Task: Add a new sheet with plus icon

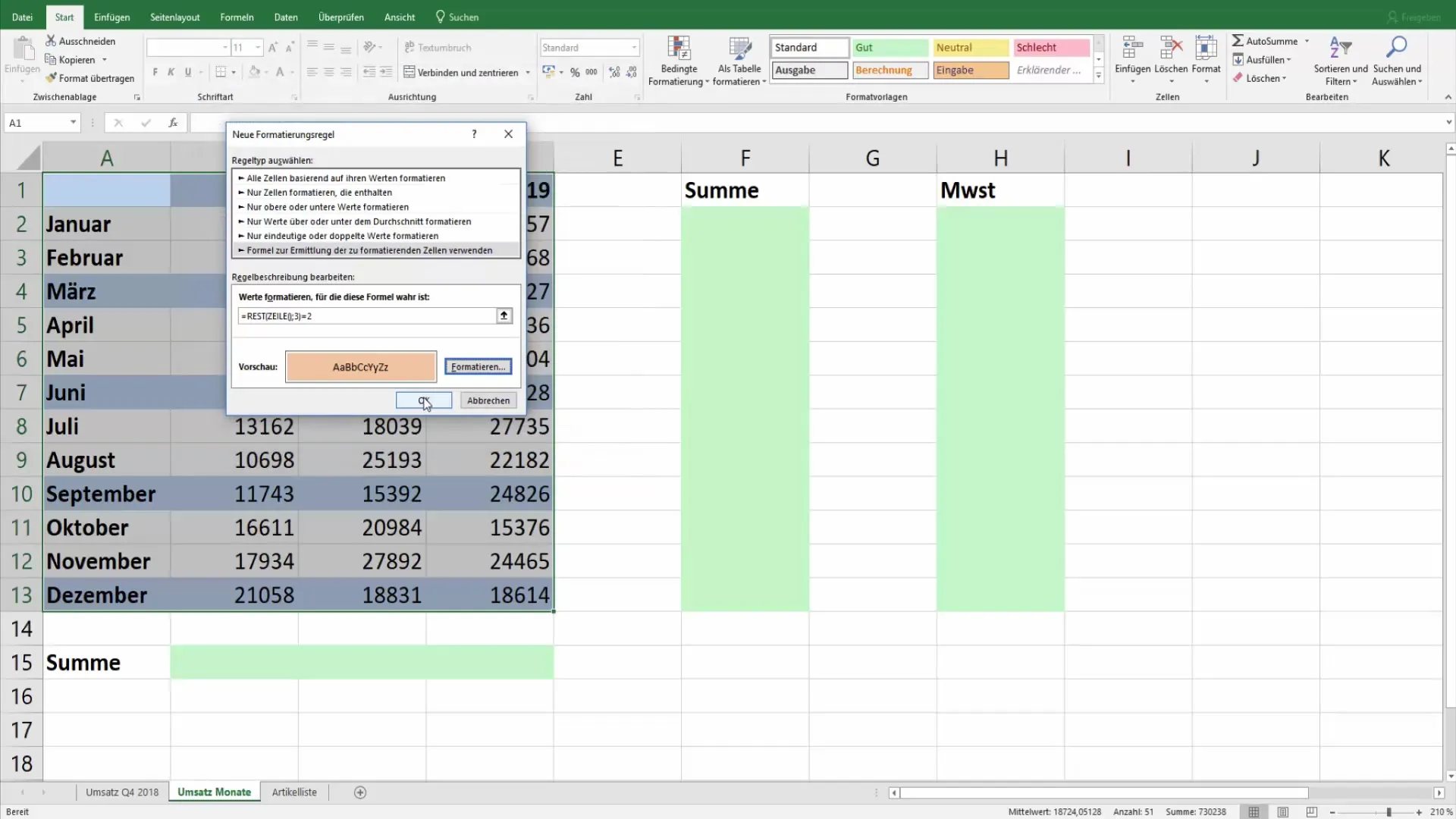Action: (x=360, y=792)
